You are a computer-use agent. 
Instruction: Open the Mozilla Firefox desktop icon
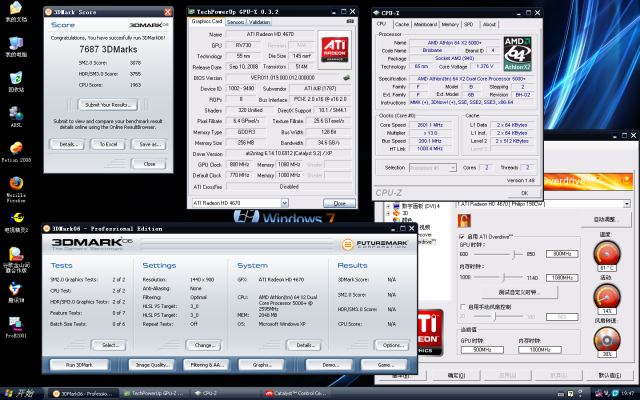(15, 181)
